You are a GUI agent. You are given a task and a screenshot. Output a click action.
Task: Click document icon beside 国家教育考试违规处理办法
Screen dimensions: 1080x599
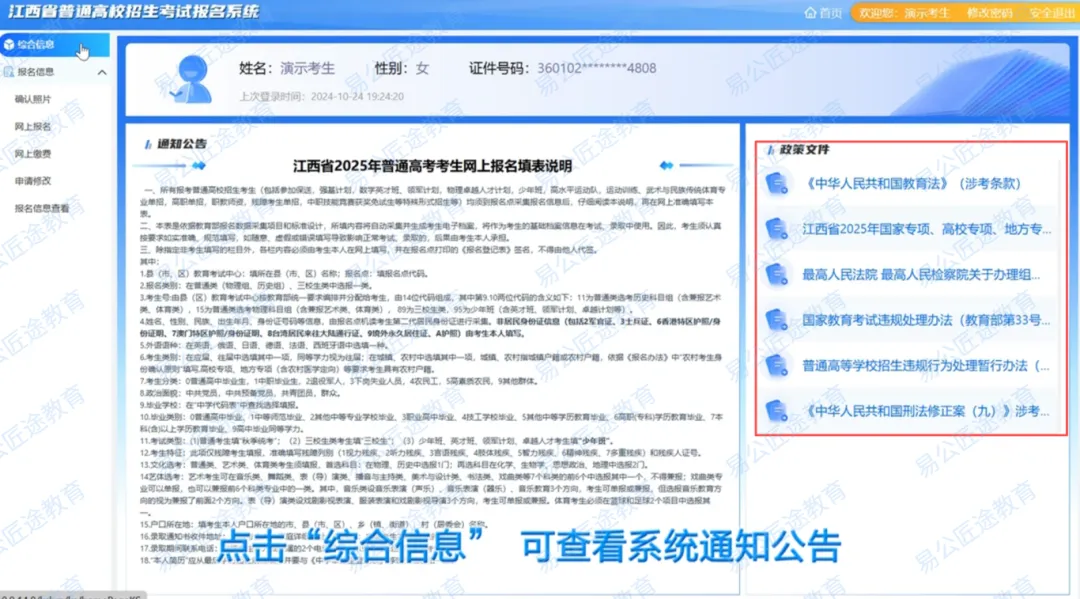click(777, 320)
